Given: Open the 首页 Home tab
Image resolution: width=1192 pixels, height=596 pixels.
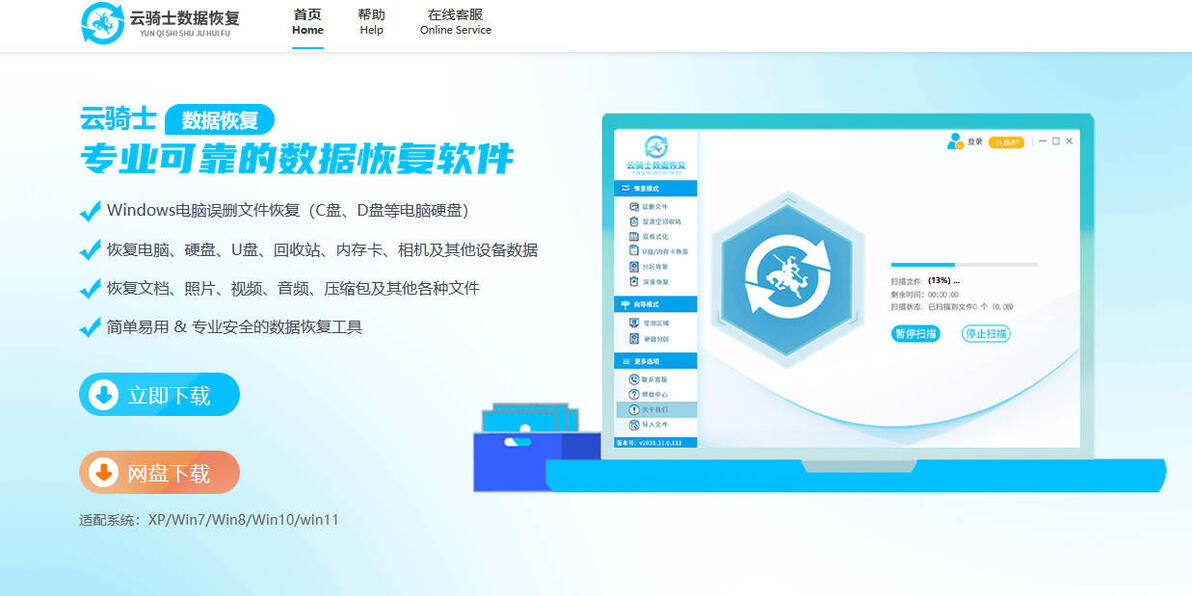Looking at the screenshot, I should (308, 22).
